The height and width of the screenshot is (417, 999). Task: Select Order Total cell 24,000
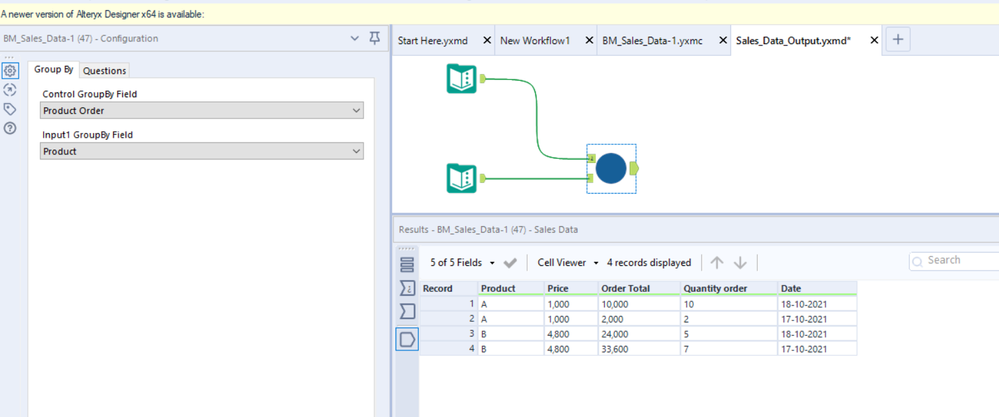(639, 334)
